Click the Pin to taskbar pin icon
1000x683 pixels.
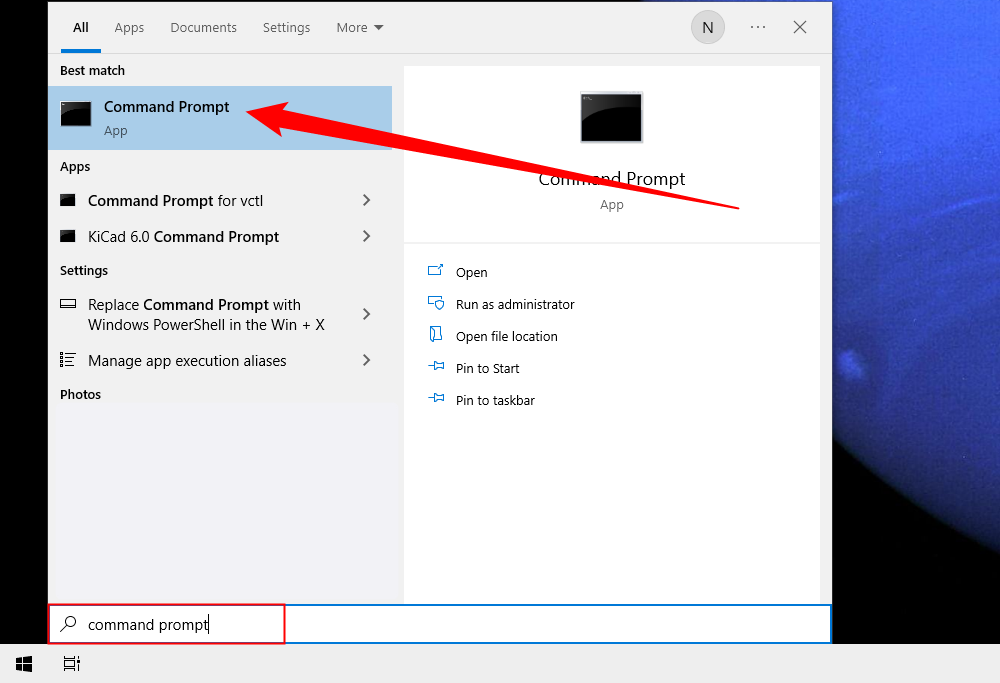point(436,400)
